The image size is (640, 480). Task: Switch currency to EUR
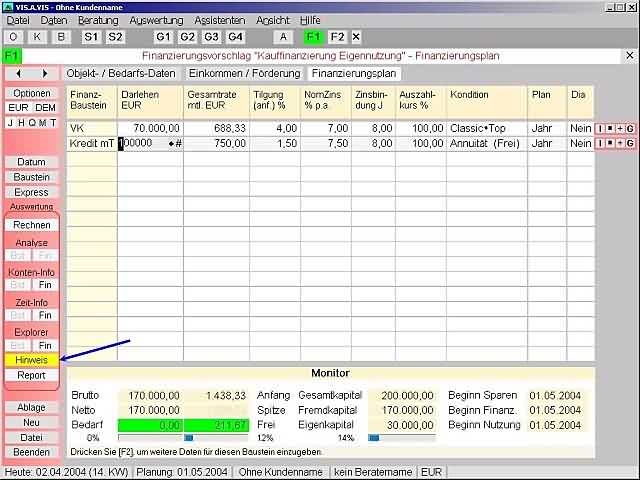pos(18,108)
